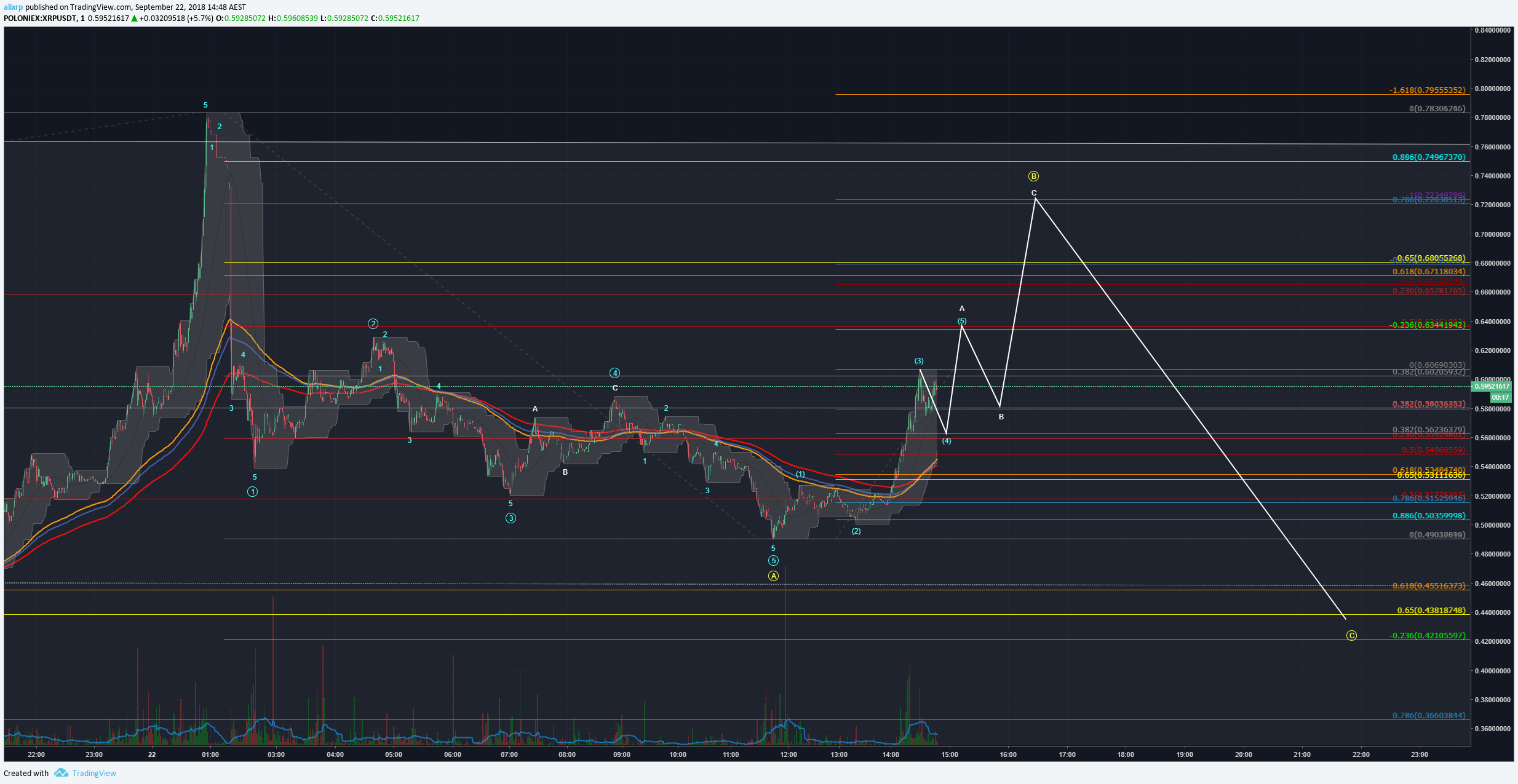
Task: Click the white A label above wave (5)
Action: (962, 309)
